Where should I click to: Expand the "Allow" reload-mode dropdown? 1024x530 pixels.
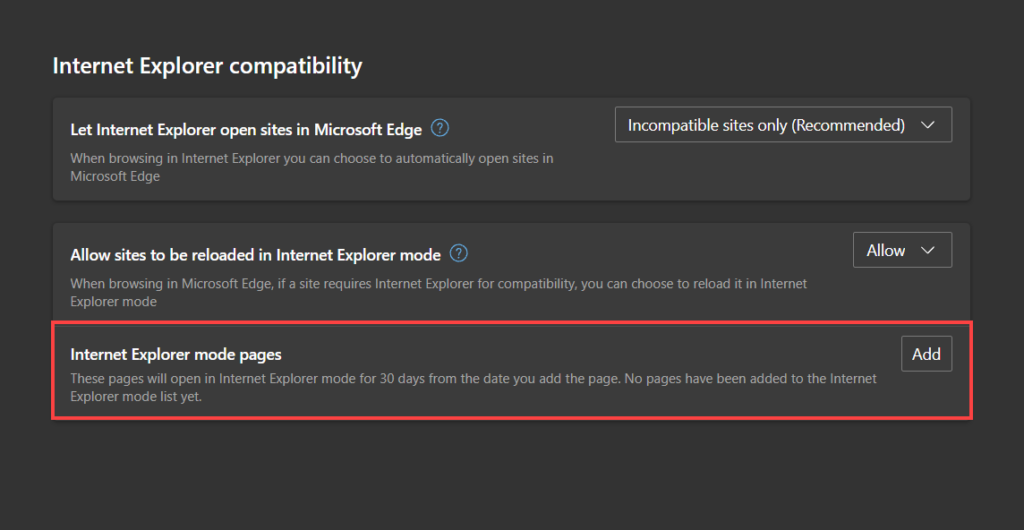click(x=902, y=250)
